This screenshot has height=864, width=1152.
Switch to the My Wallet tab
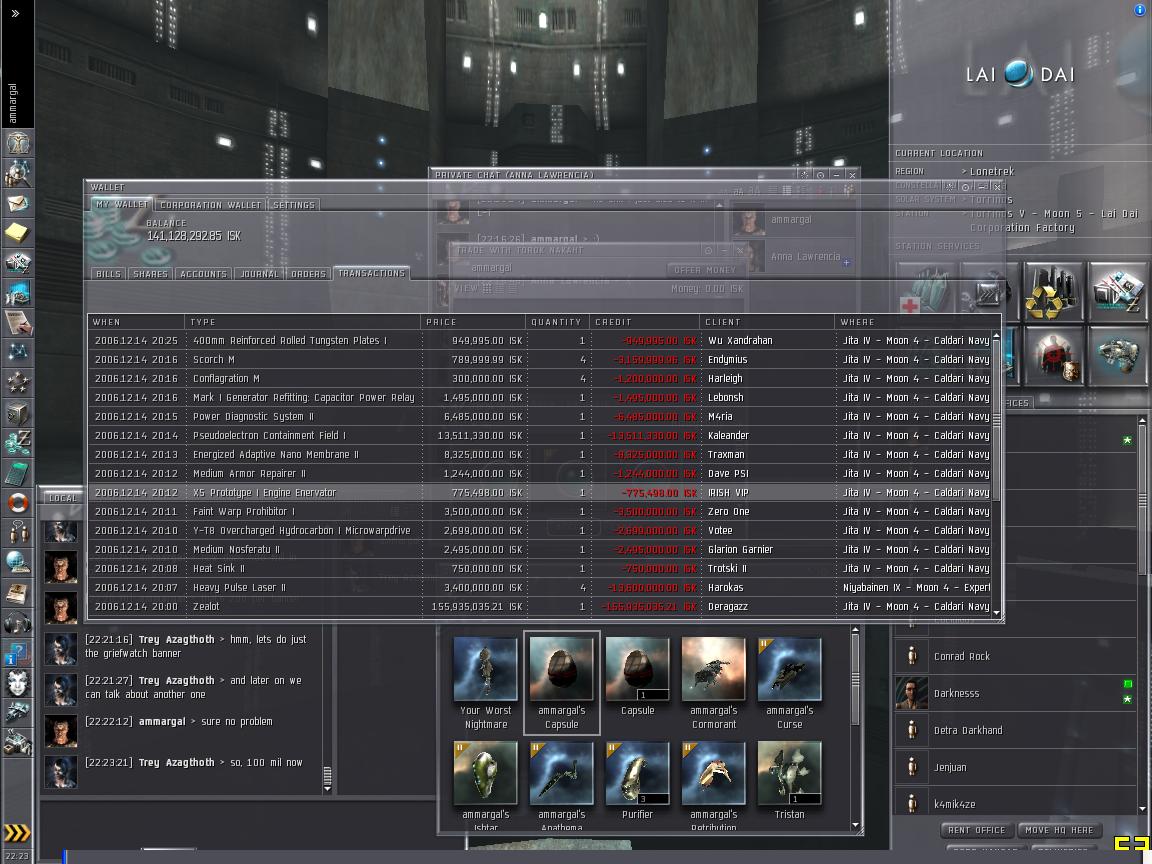tap(122, 204)
